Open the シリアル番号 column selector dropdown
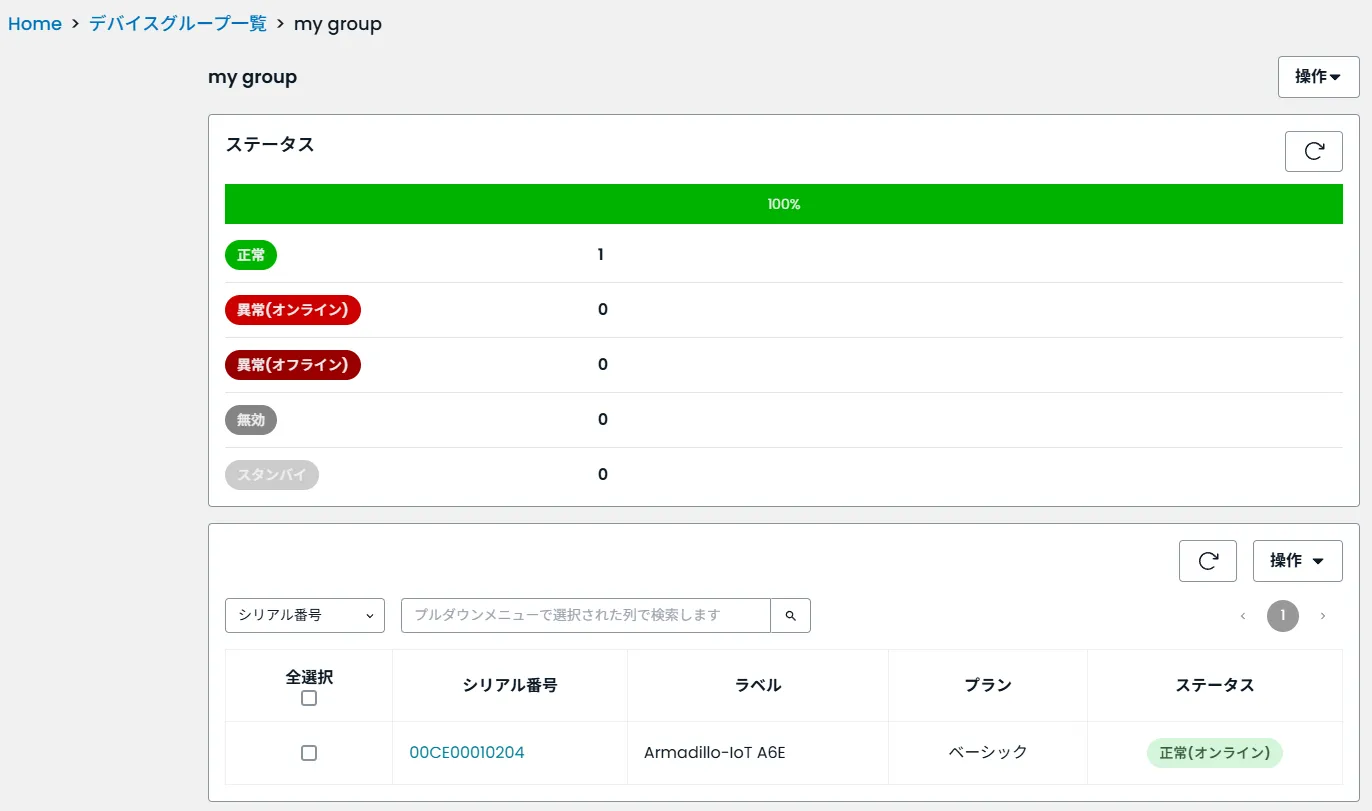 pyautogui.click(x=304, y=615)
